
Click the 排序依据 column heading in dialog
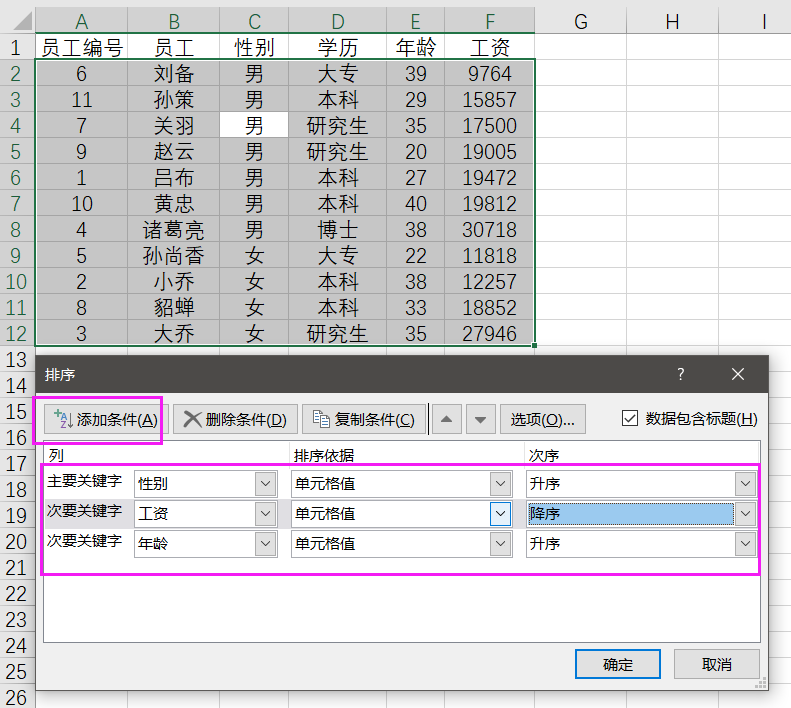coord(324,455)
